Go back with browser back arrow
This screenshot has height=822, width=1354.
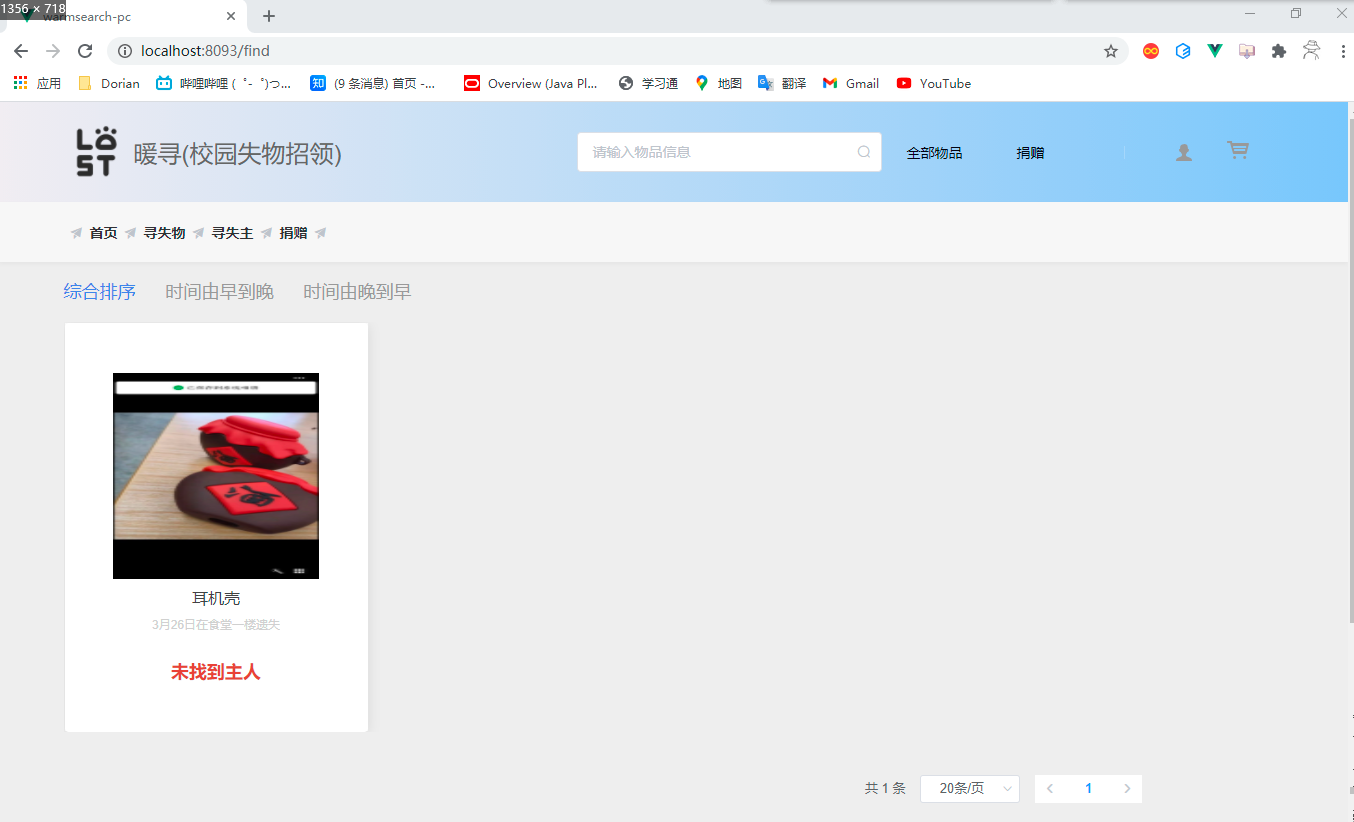[21, 51]
